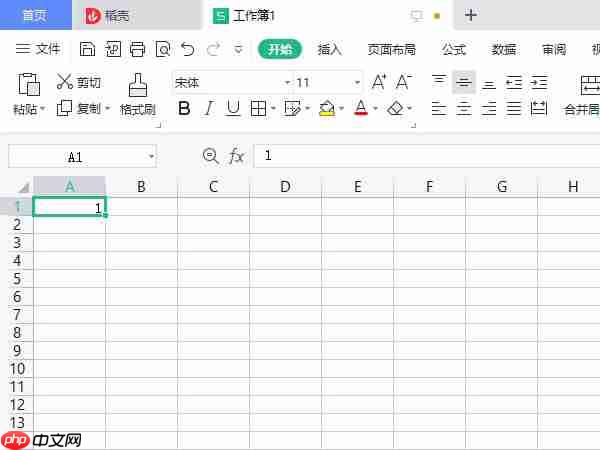Open quick access toolbar customize arrow
Viewport: 600px width, 450px height.
[x=238, y=50]
